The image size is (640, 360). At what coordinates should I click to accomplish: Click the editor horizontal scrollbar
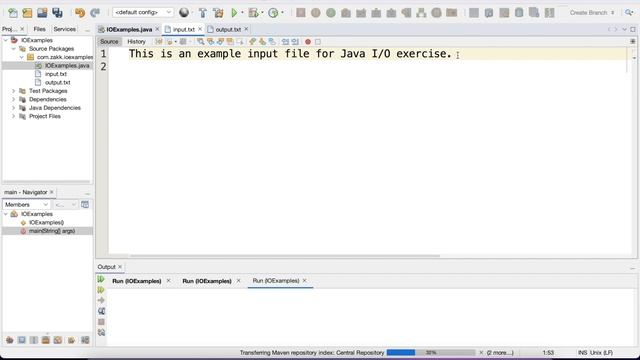(x=285, y=256)
